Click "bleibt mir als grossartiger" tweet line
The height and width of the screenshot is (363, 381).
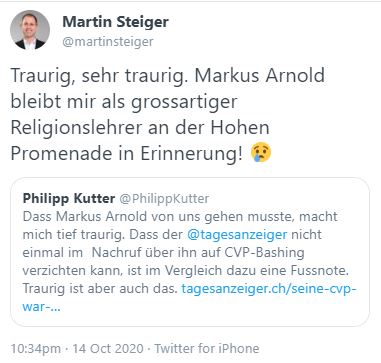[x=124, y=102]
